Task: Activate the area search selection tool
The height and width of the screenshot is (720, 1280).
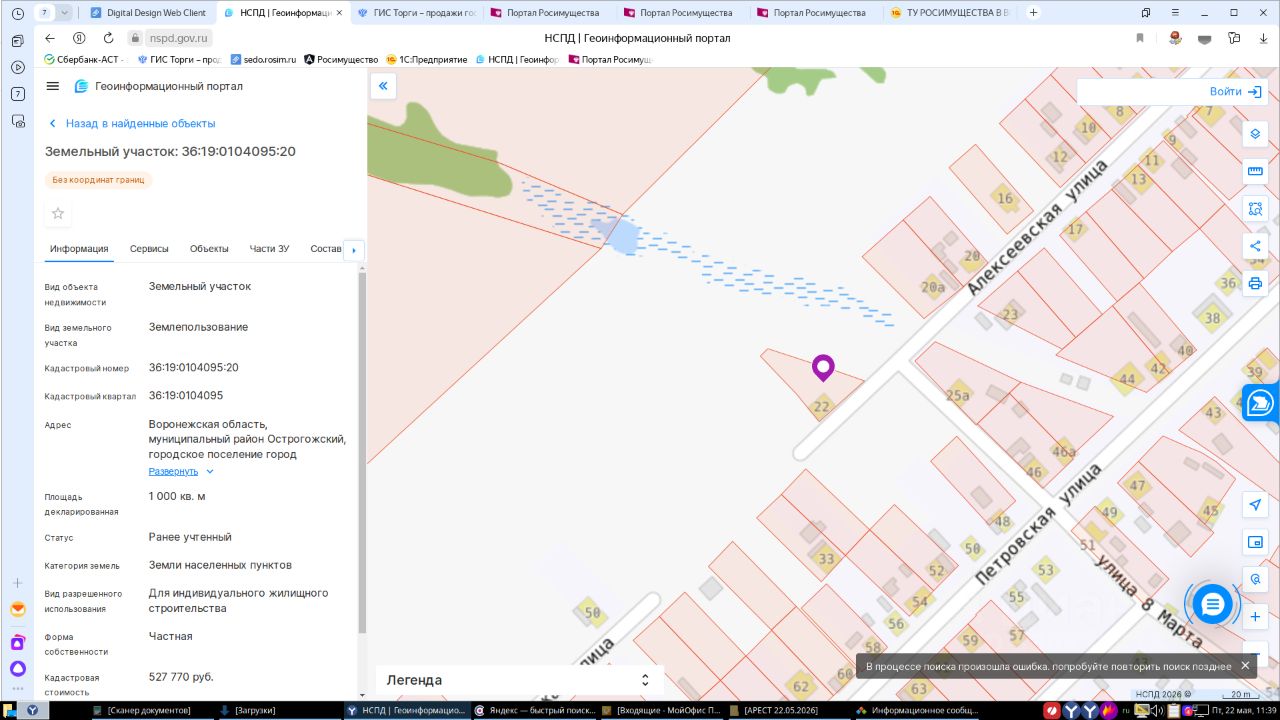Action: [1255, 209]
